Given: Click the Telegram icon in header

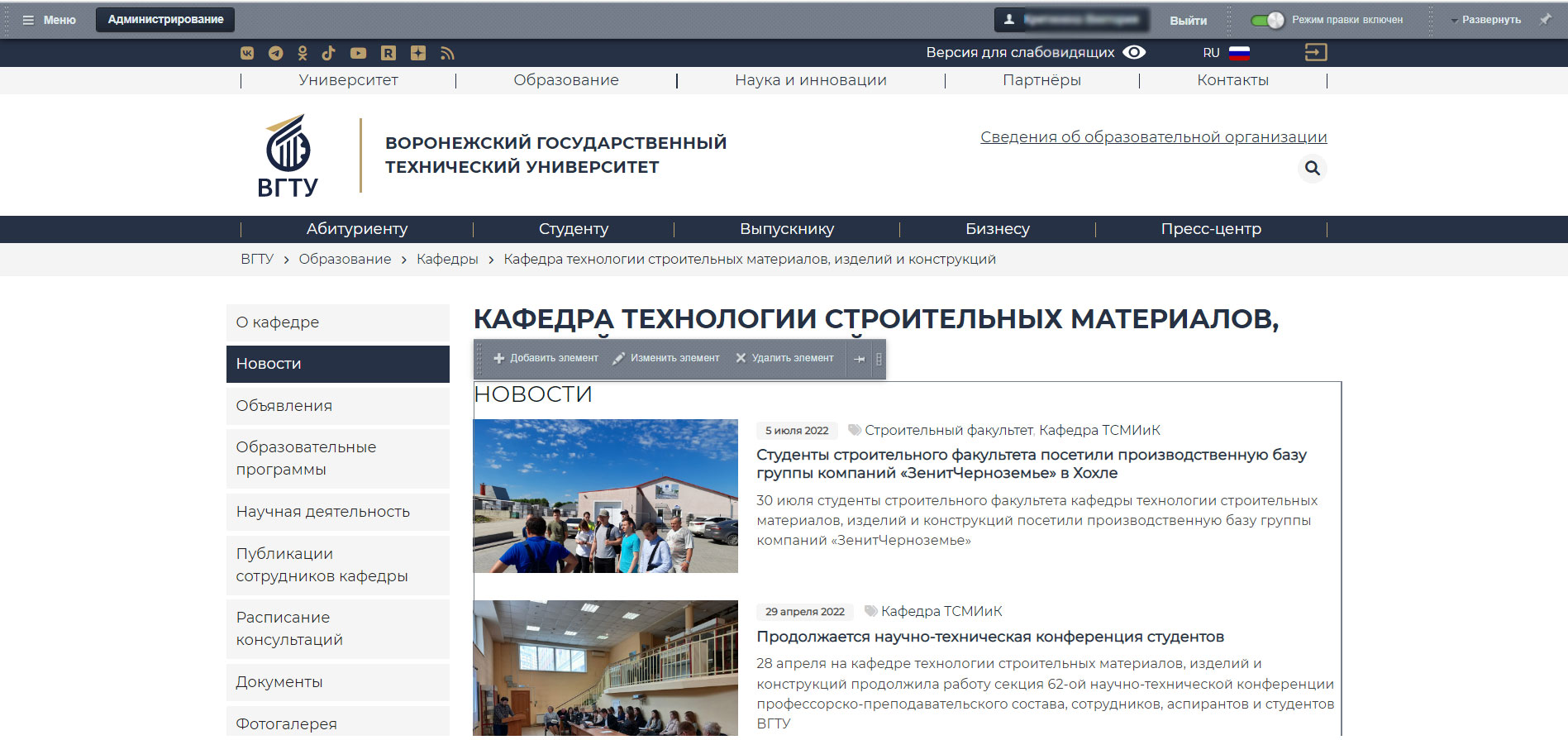Looking at the screenshot, I should (276, 53).
